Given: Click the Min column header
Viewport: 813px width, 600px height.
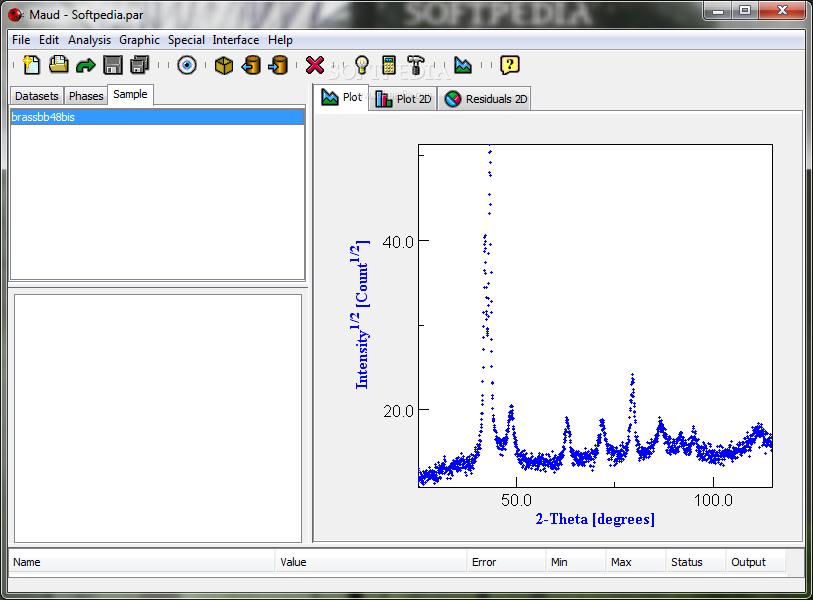Looking at the screenshot, I should click(x=576, y=562).
